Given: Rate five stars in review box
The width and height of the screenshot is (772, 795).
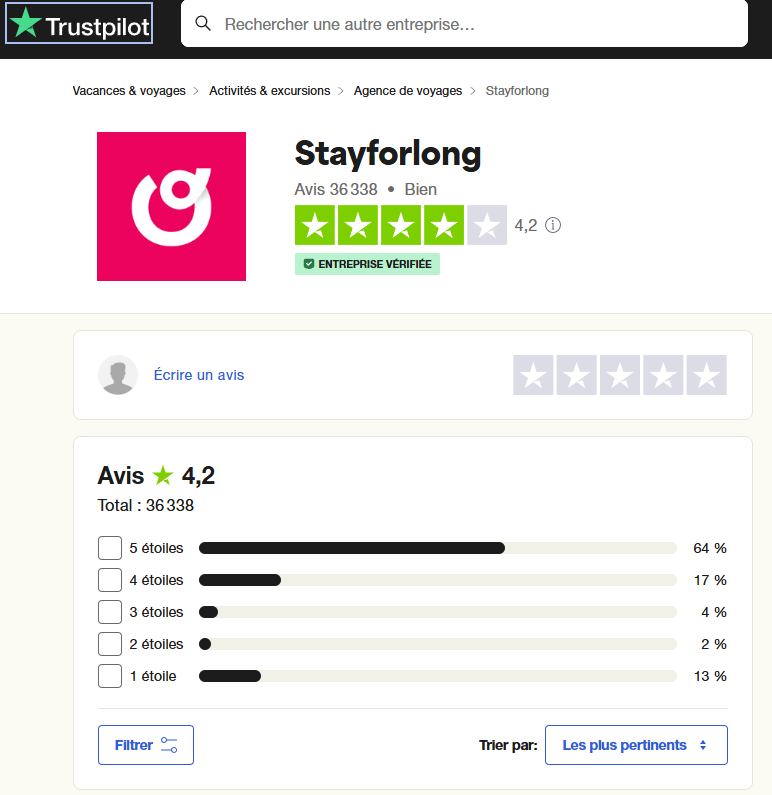Looking at the screenshot, I should [x=706, y=375].
